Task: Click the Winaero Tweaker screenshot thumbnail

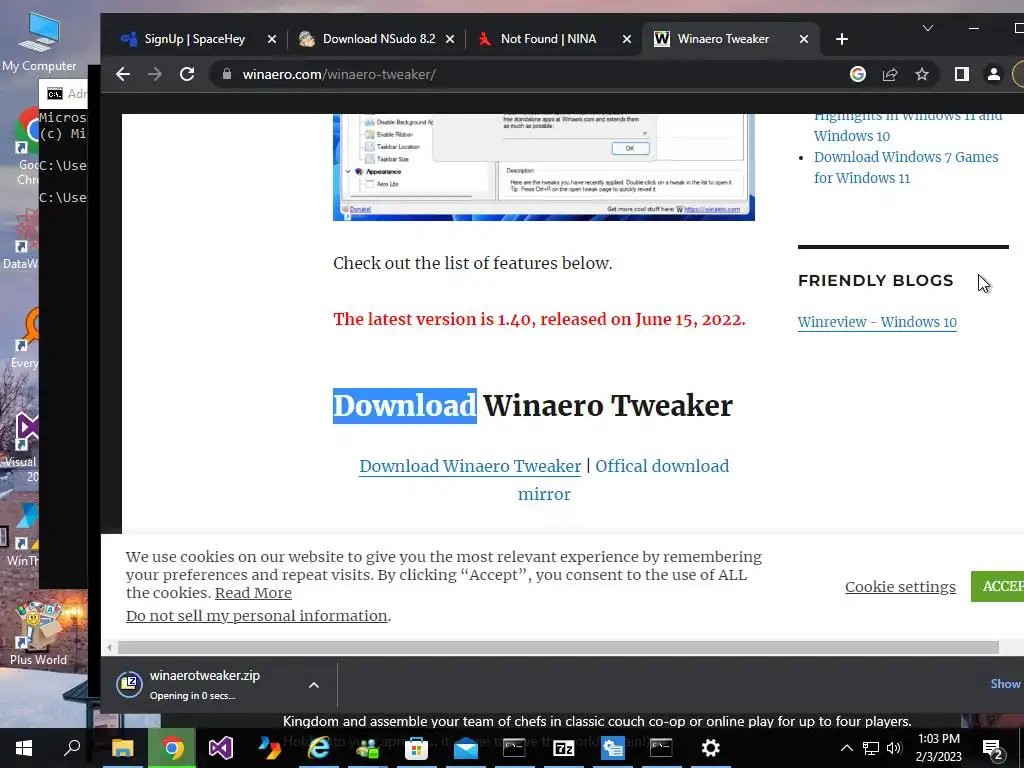Action: (543, 167)
